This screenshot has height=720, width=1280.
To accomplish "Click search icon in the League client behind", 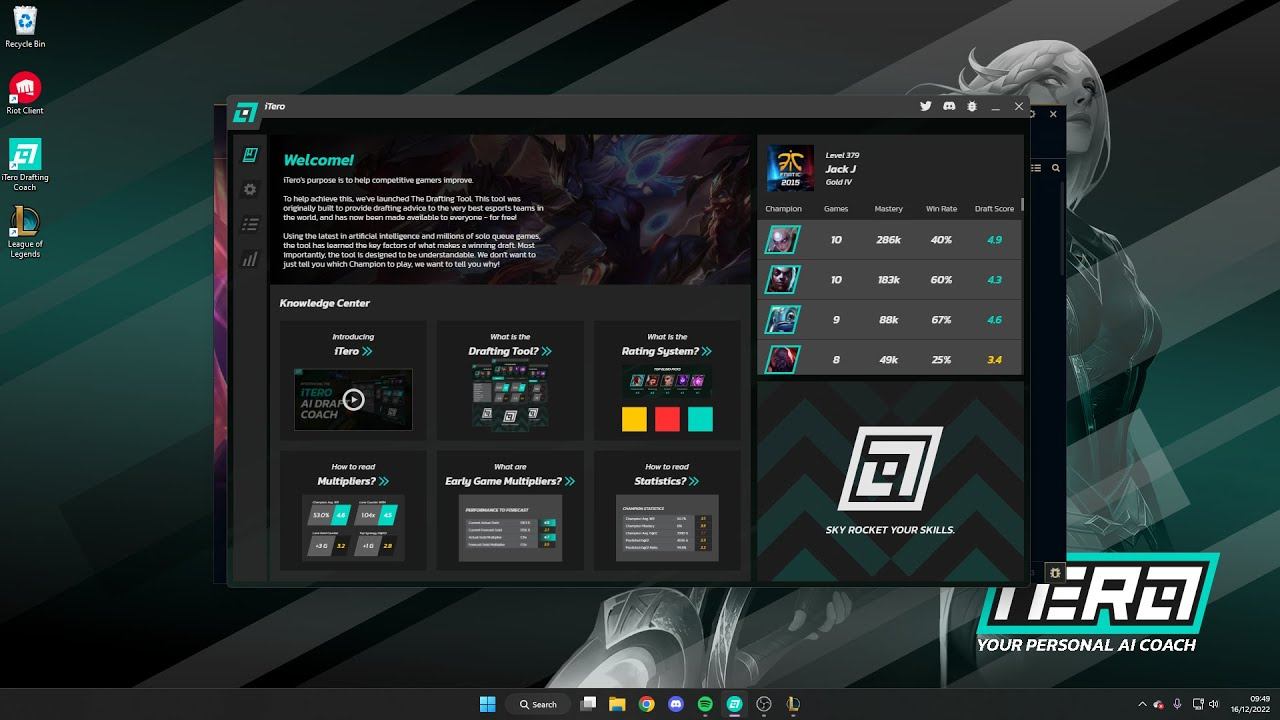I will point(1055,168).
